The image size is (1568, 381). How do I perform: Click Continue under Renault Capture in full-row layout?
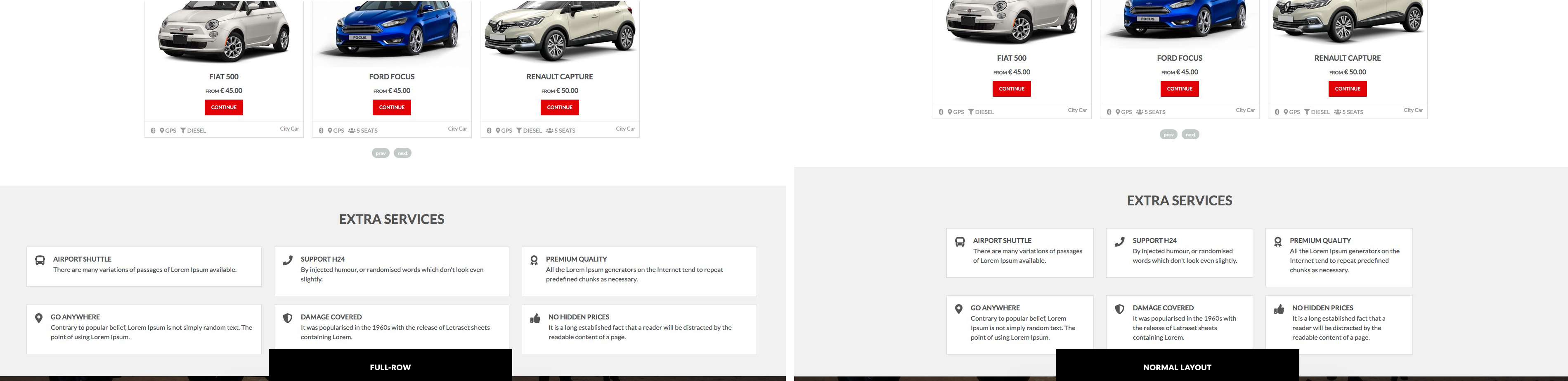coord(560,107)
